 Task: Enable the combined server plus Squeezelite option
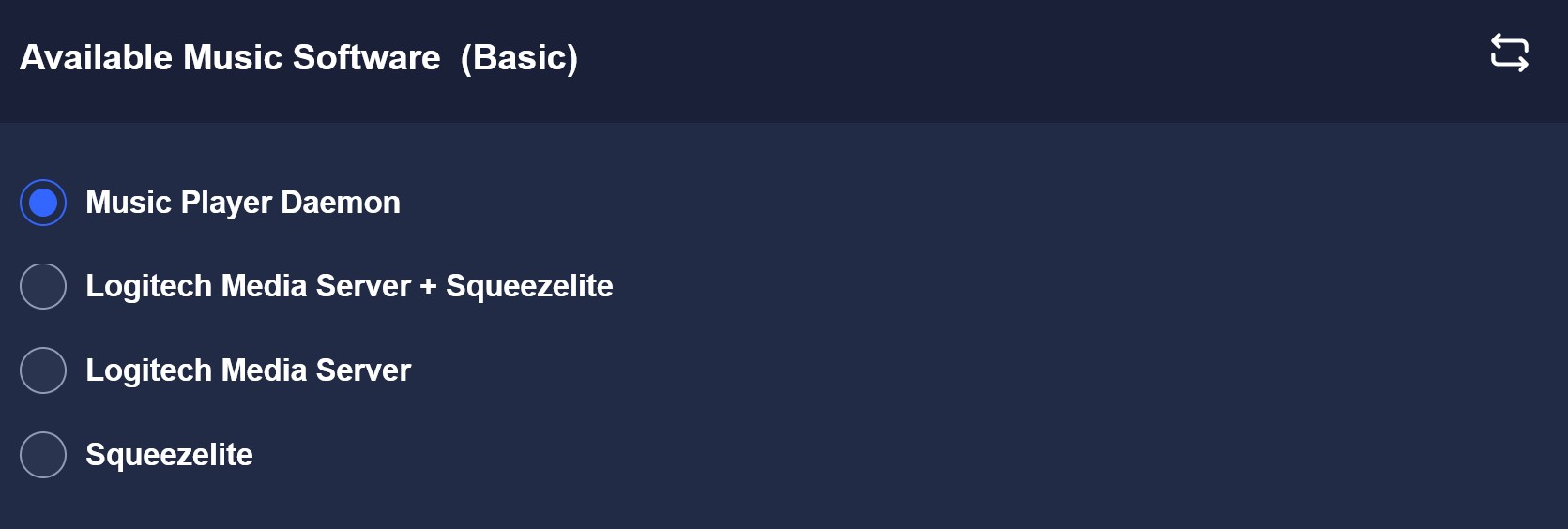pyautogui.click(x=43, y=286)
